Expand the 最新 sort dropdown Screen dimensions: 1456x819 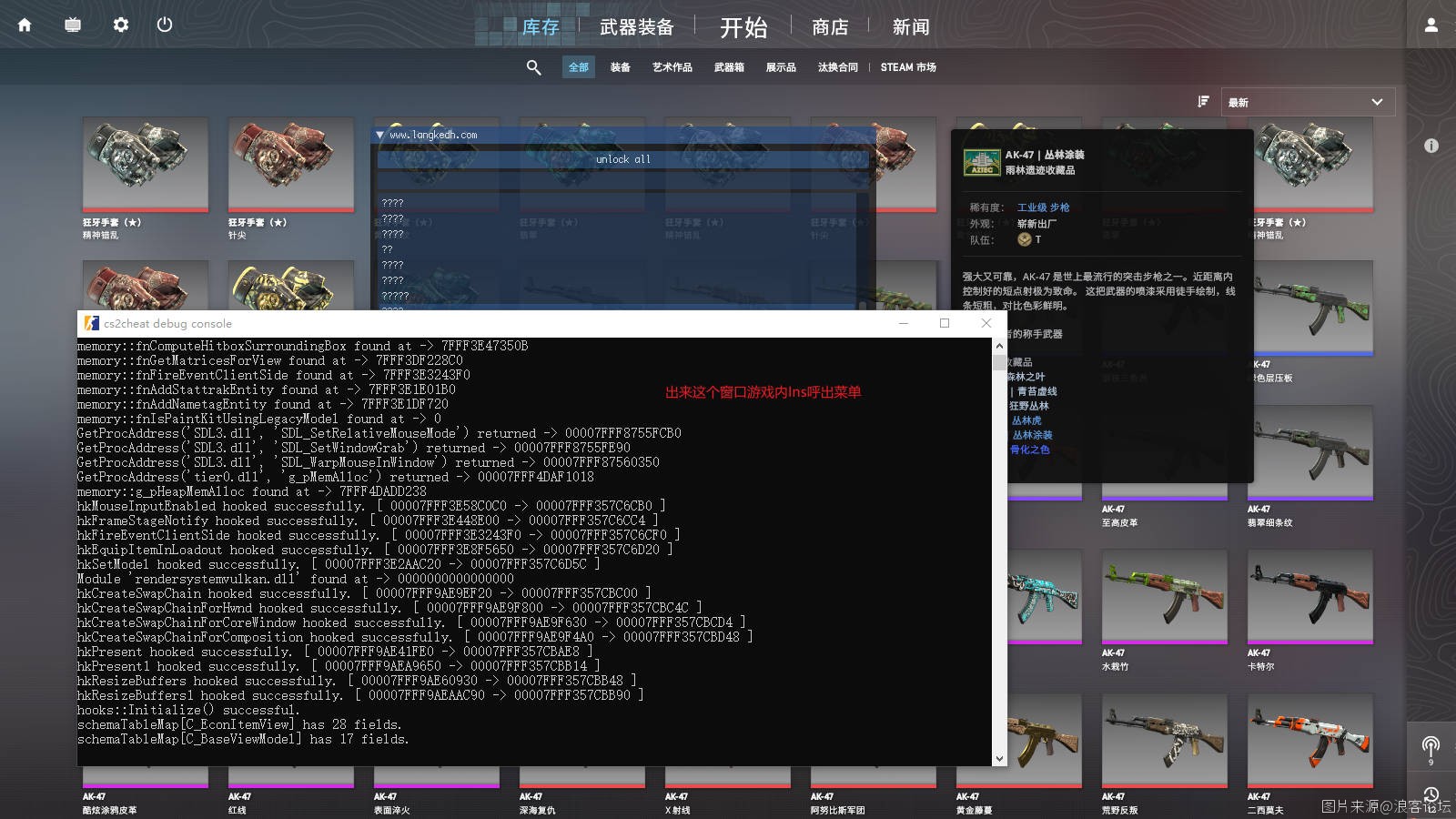1307,102
